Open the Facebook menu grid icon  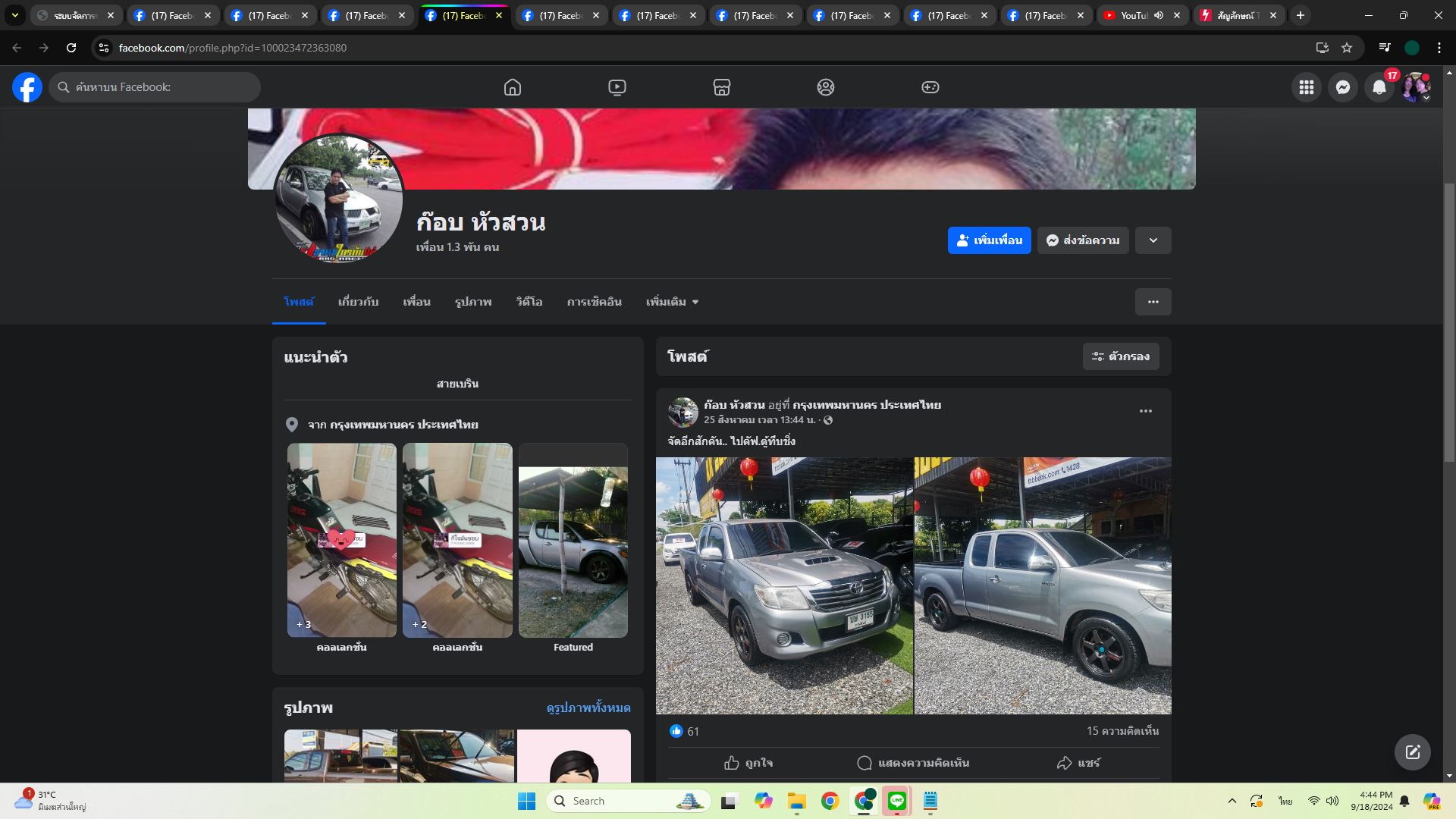click(x=1306, y=87)
